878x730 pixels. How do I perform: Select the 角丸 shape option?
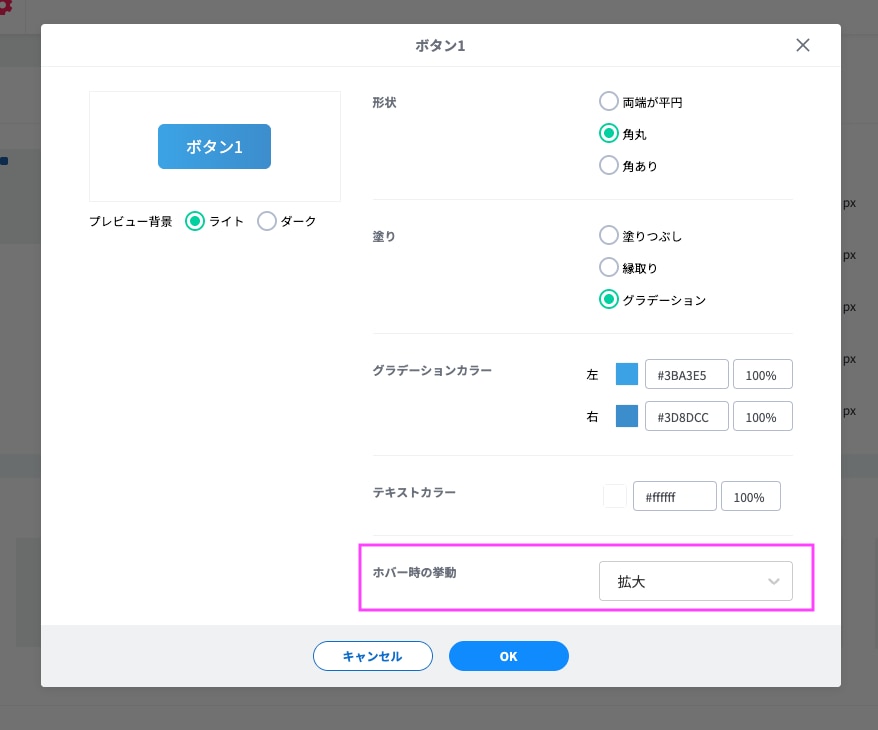(608, 133)
